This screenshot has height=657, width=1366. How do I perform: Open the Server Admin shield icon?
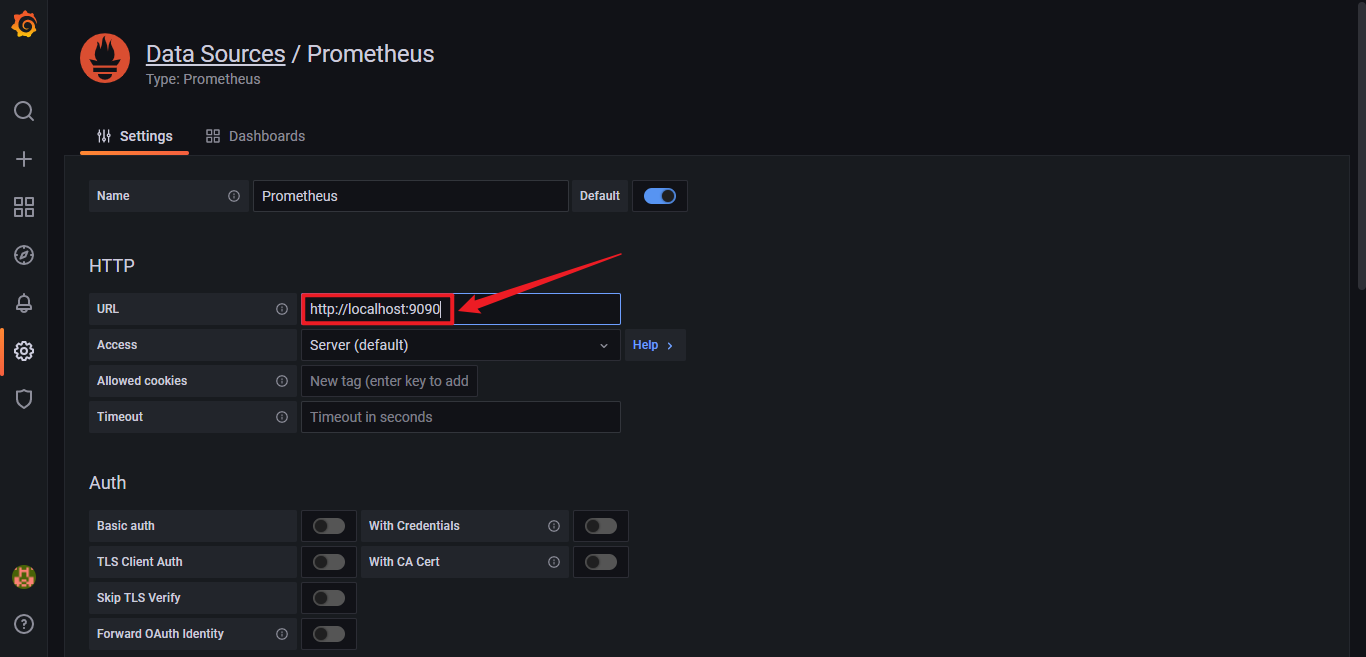point(24,399)
